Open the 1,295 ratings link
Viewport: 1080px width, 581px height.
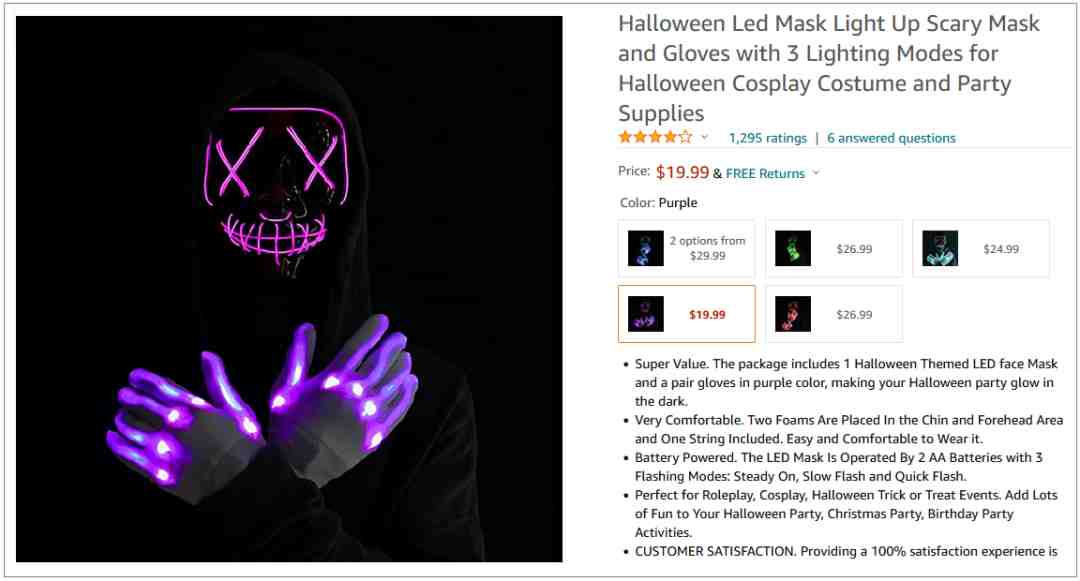767,138
